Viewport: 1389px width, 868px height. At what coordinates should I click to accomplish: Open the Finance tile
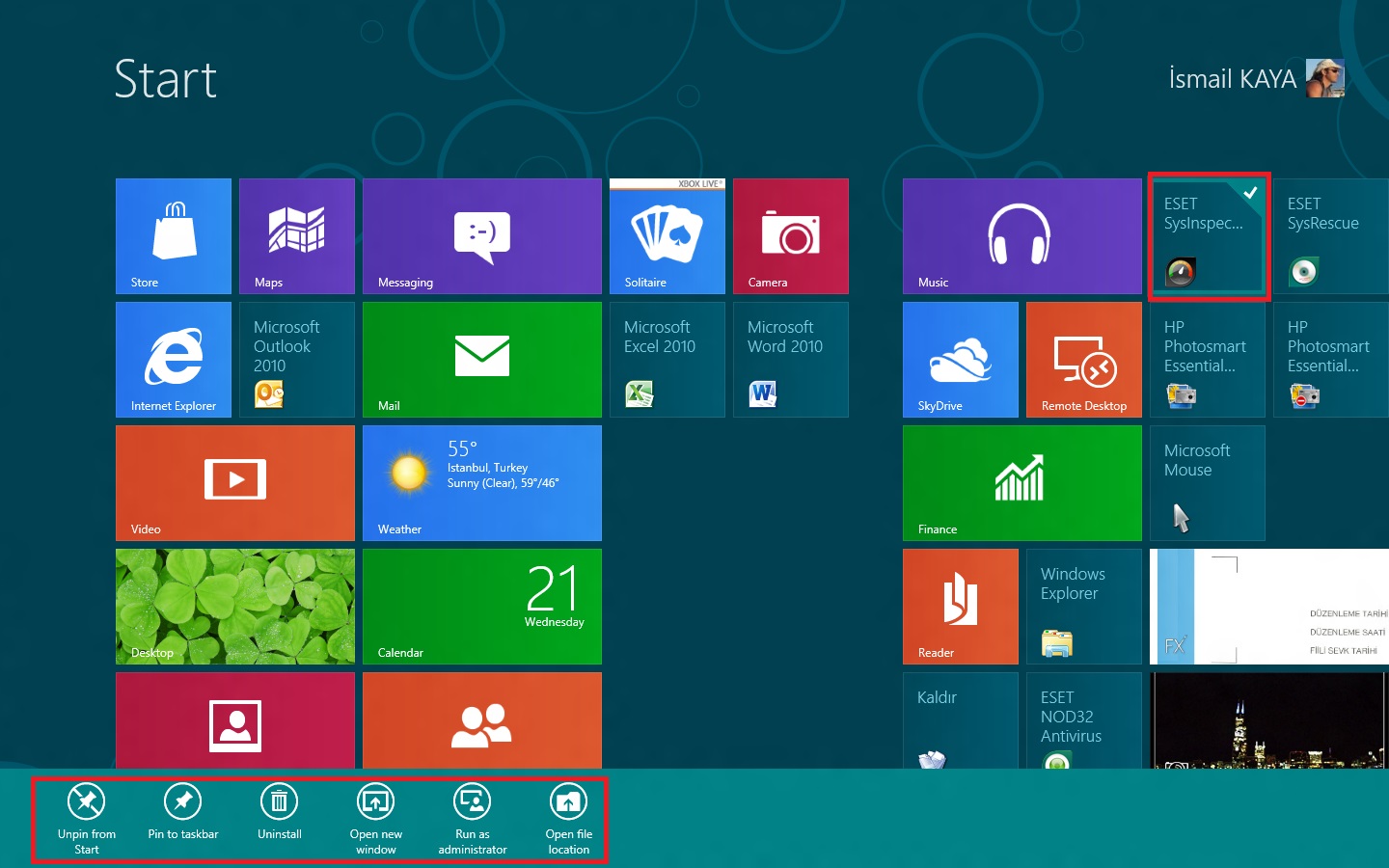(1022, 483)
